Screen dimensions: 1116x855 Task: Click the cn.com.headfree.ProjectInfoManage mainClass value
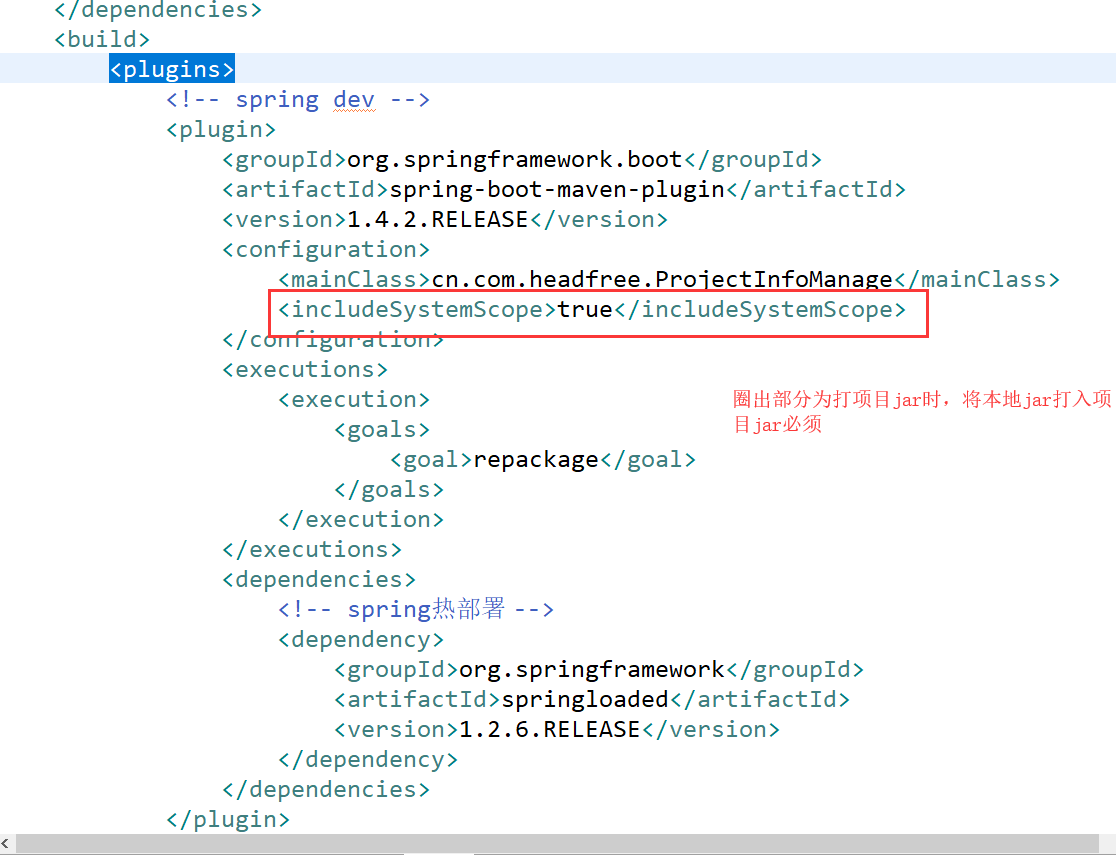tap(662, 280)
